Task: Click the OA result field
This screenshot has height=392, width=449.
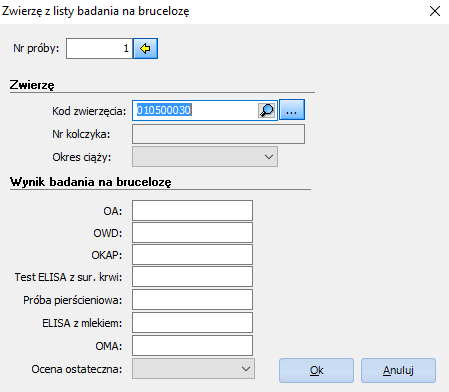Action: [x=192, y=210]
